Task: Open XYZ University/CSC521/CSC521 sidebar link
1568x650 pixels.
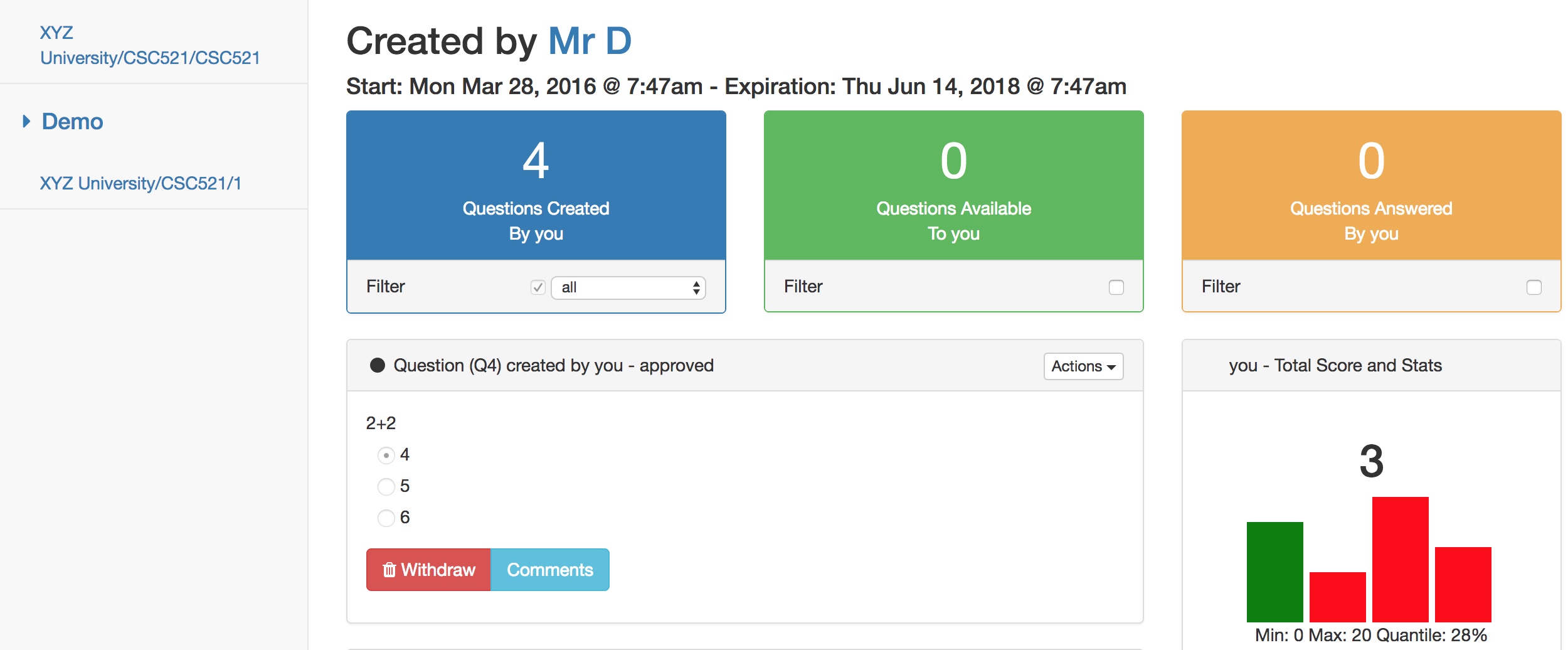Action: click(x=149, y=45)
